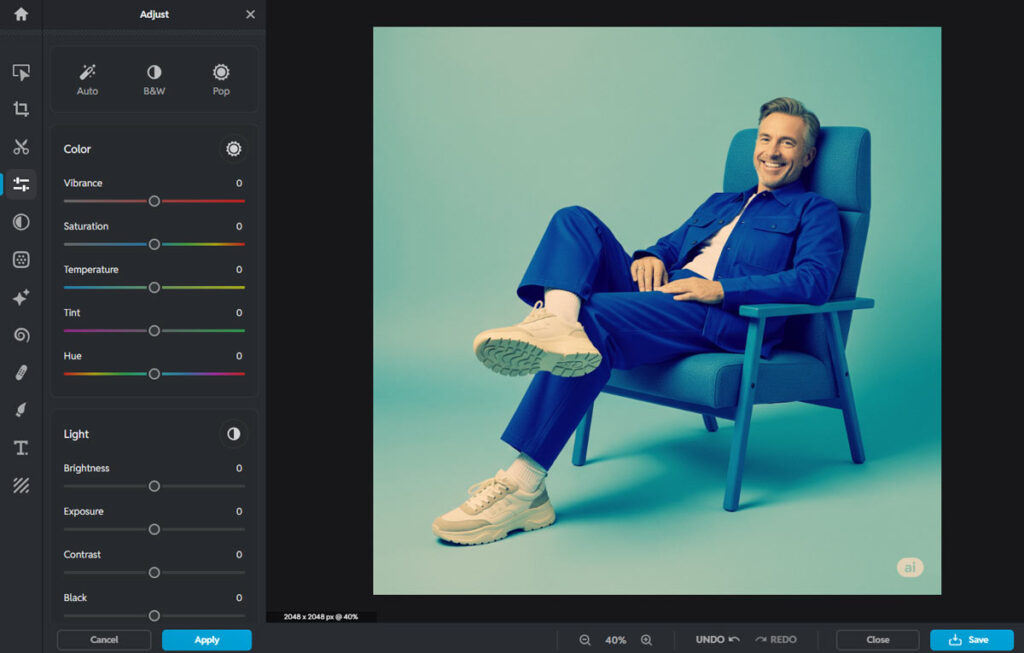This screenshot has width=1024, height=653.
Task: Open the Text tool
Action: 21,448
